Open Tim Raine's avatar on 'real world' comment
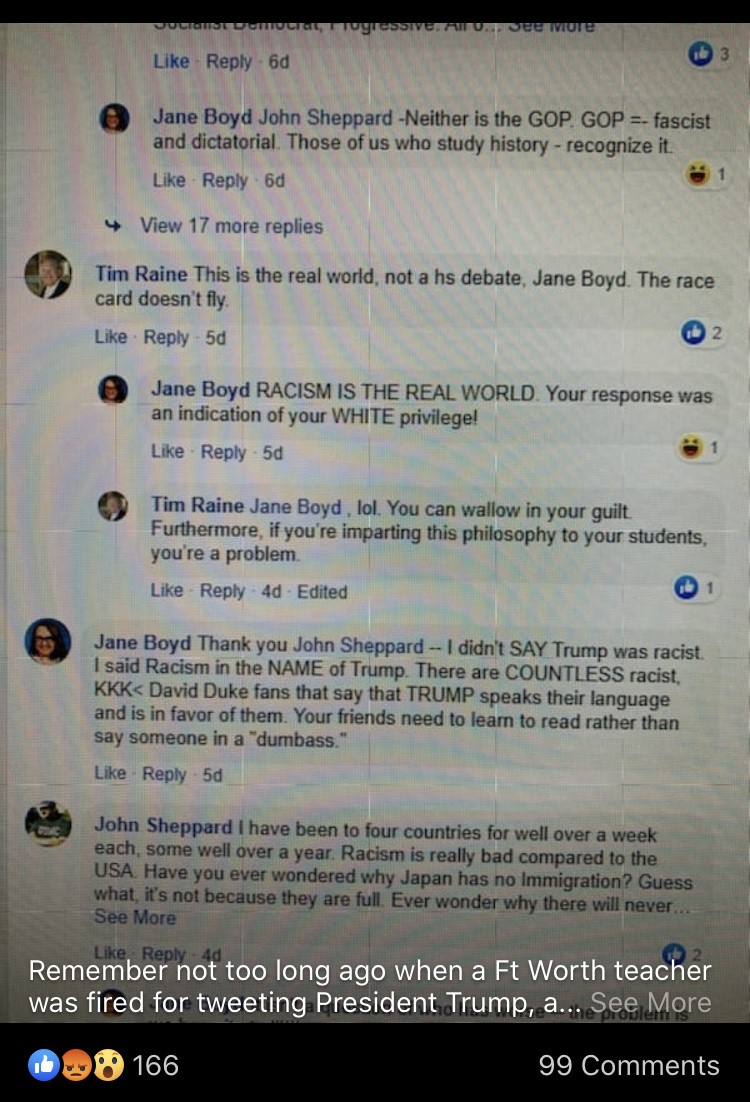This screenshot has width=750, height=1102. point(48,275)
